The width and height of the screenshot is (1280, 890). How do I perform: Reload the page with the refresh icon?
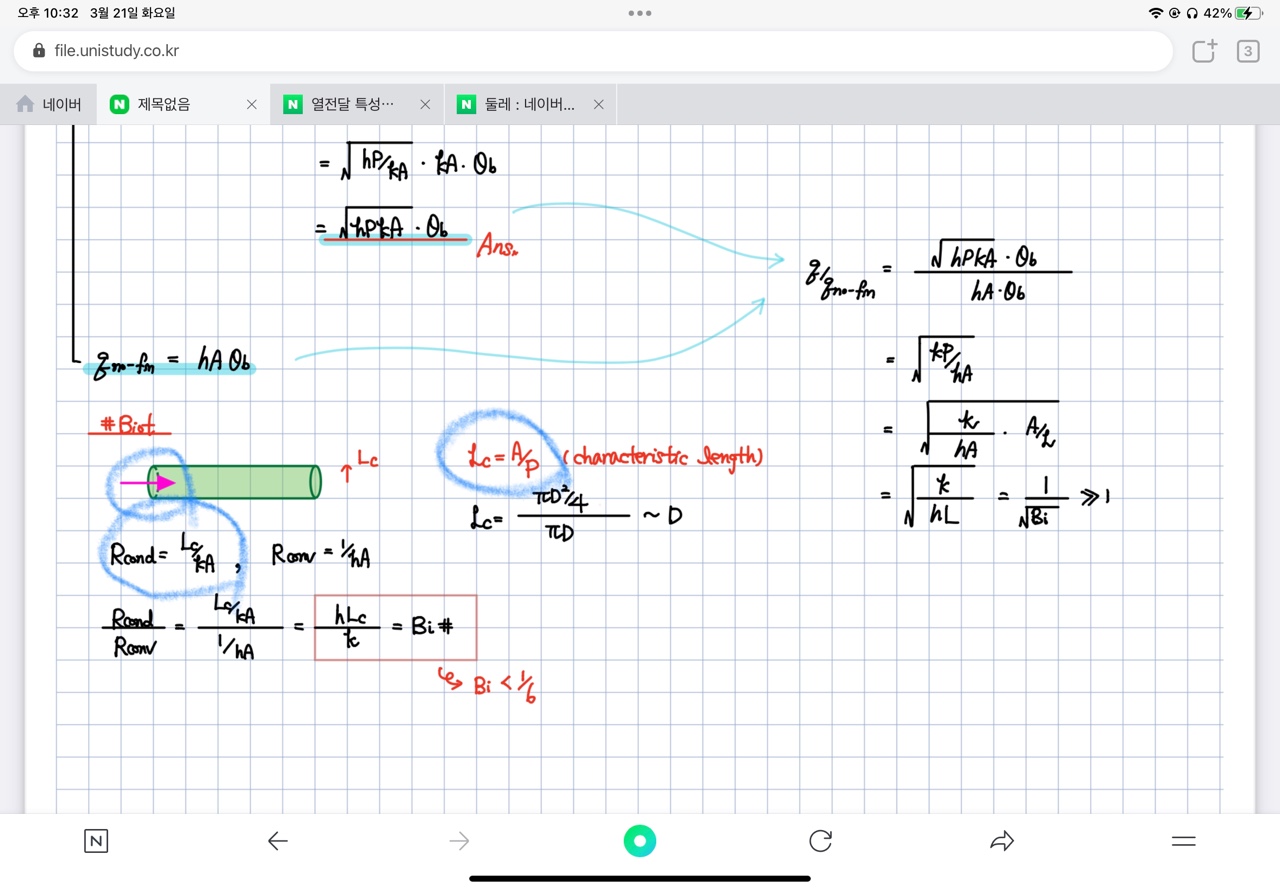[821, 841]
